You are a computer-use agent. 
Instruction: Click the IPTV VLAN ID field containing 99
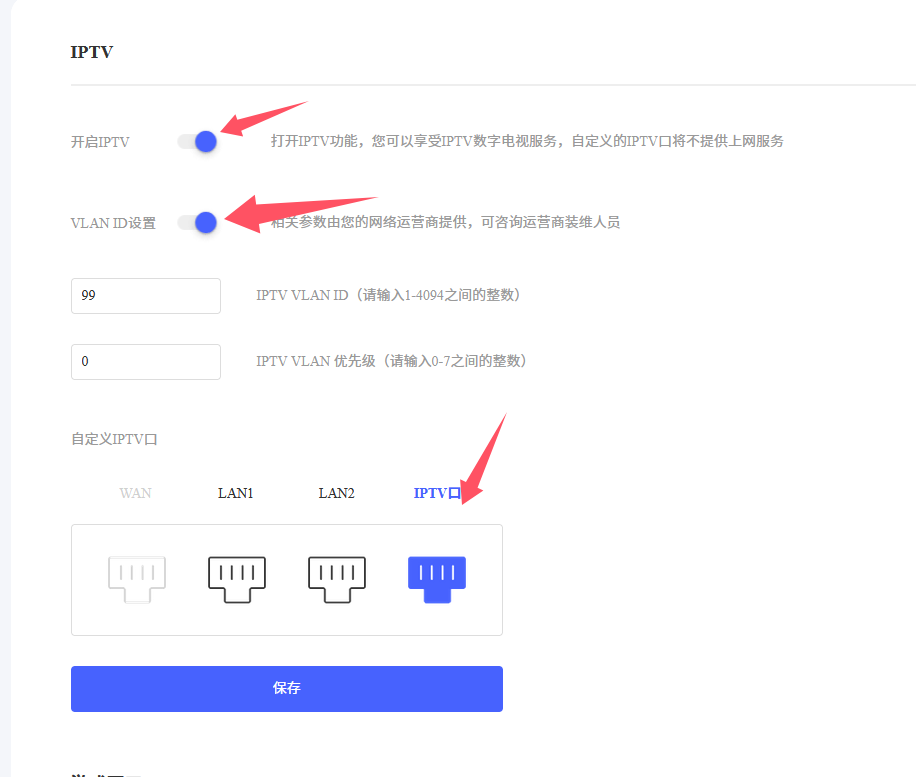146,296
